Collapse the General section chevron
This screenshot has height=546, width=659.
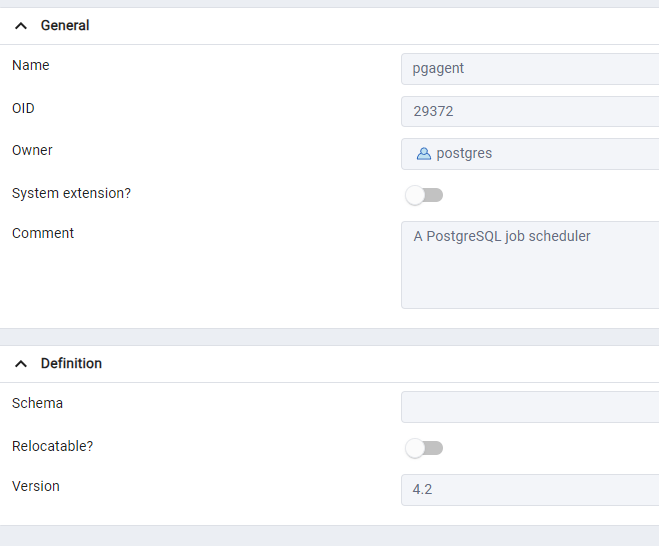pos(21,26)
